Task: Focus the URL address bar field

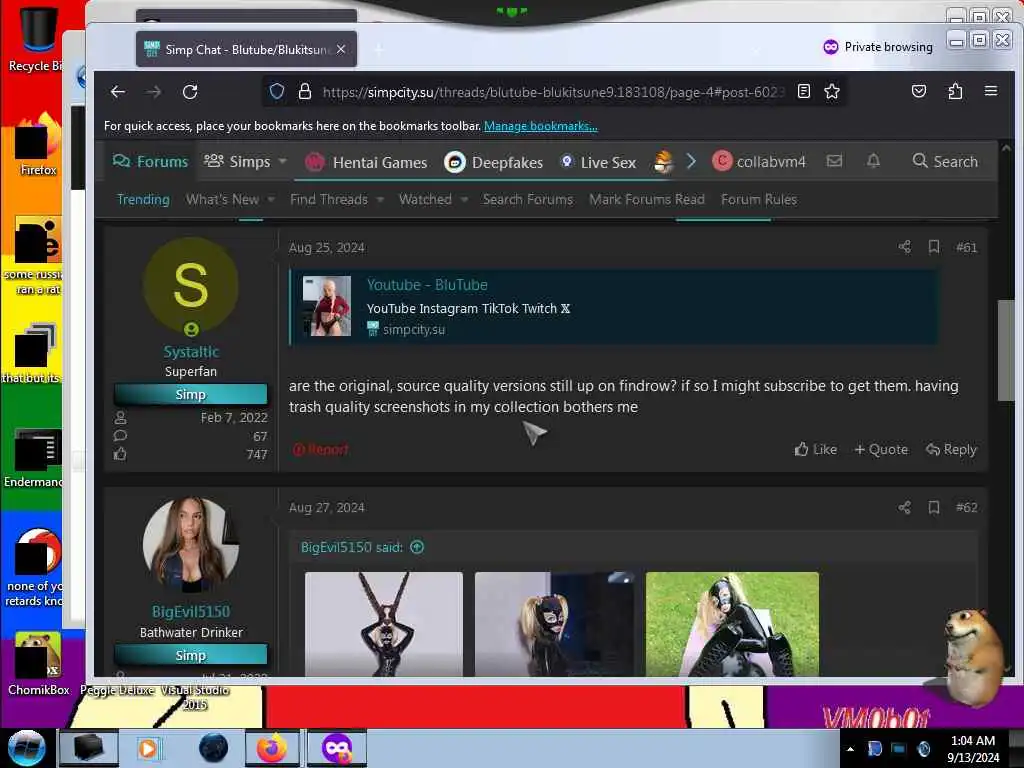Action: [552, 92]
